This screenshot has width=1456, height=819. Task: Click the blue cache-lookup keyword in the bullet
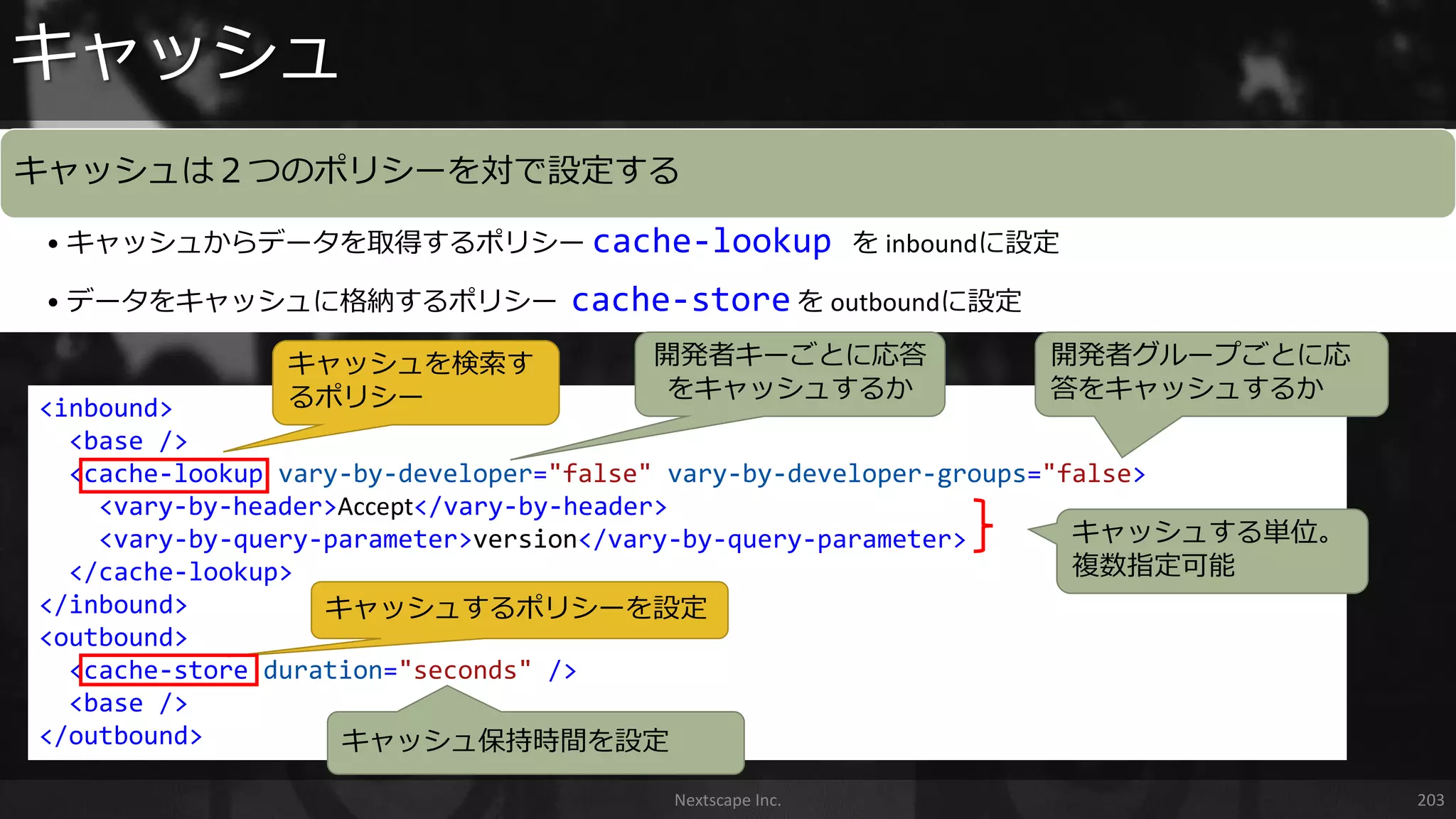(x=712, y=242)
